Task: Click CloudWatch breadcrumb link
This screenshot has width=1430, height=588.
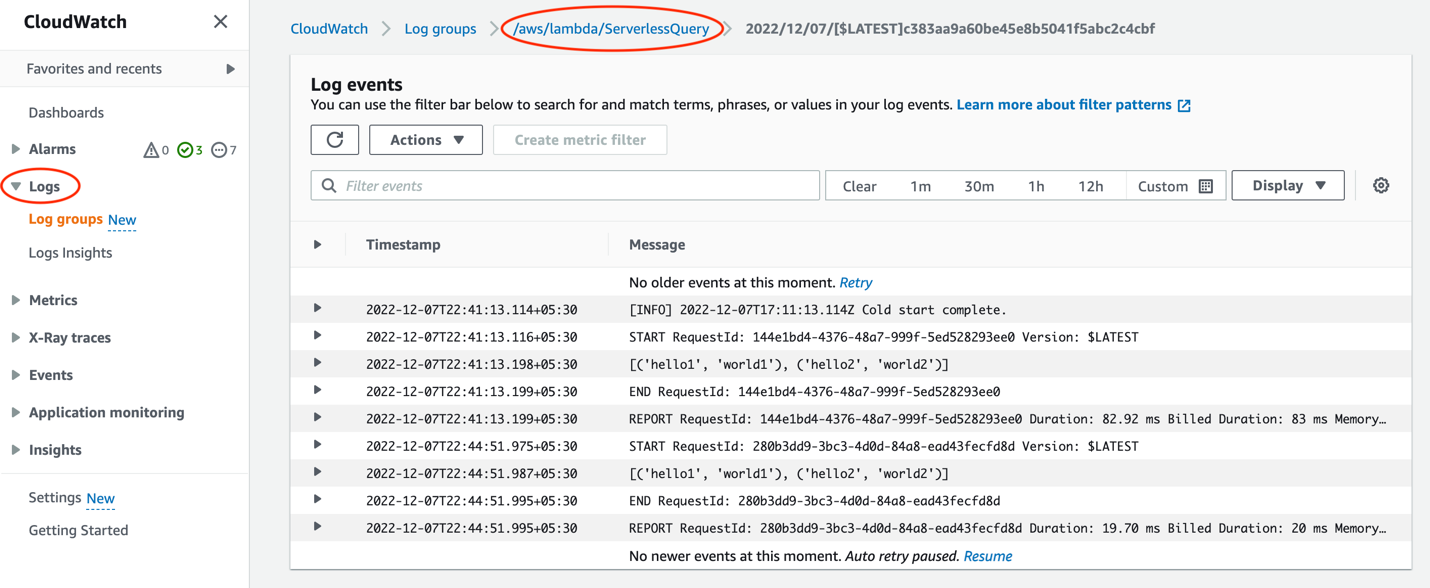Action: pyautogui.click(x=329, y=29)
